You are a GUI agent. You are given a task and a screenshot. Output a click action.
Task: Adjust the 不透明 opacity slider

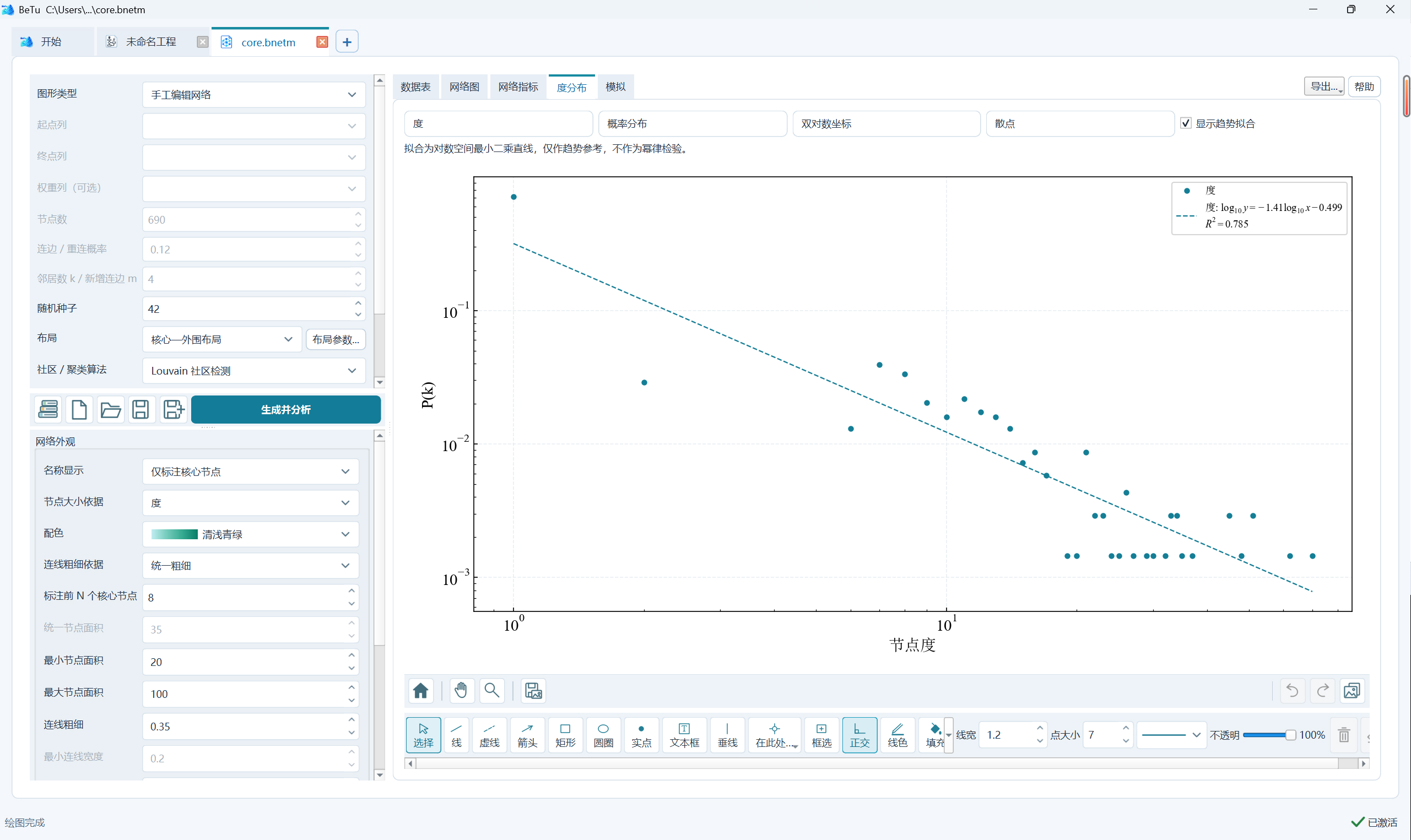pos(1269,735)
